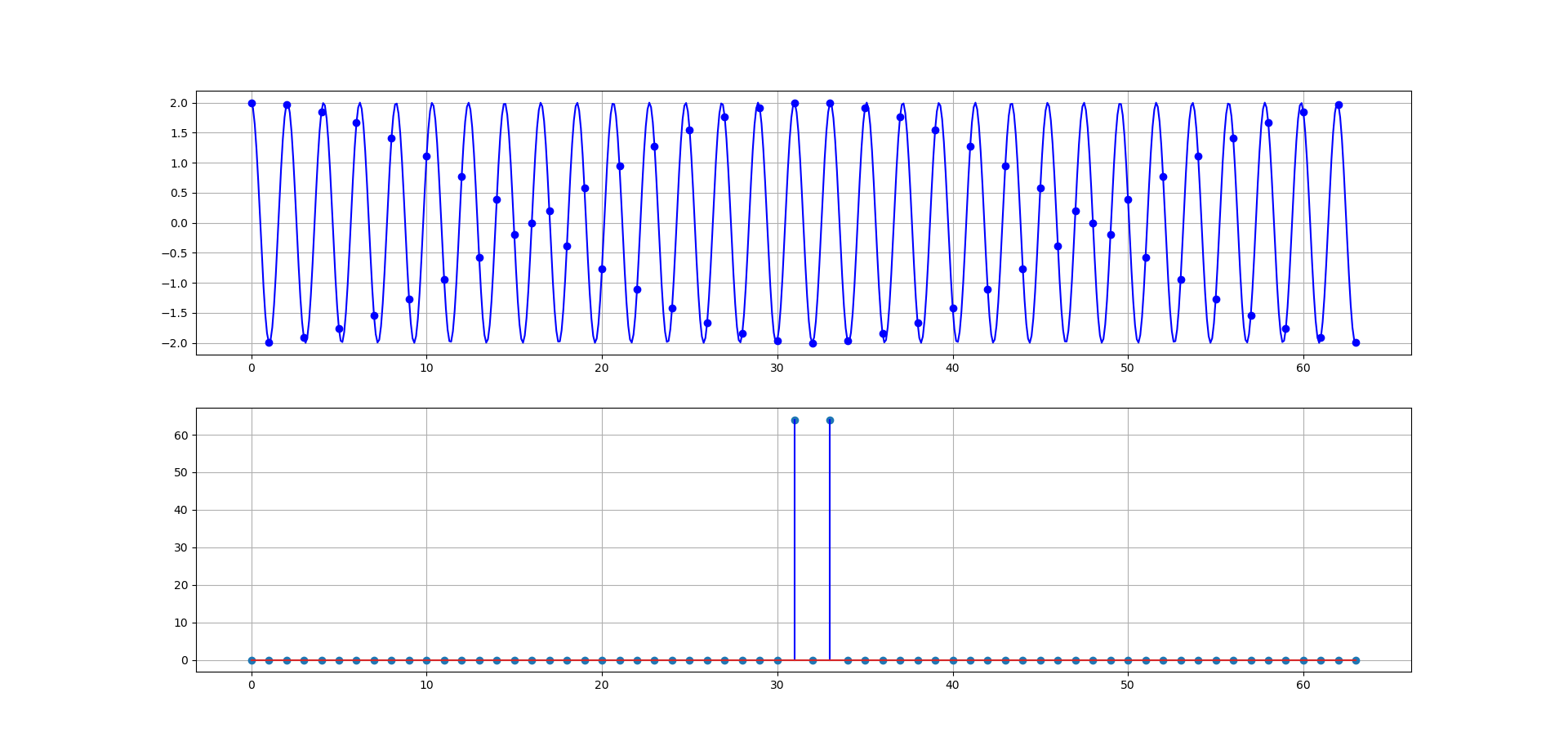1568x755 pixels.
Task: Click y-axis tick label 60 of lower plot
Action: [181, 436]
